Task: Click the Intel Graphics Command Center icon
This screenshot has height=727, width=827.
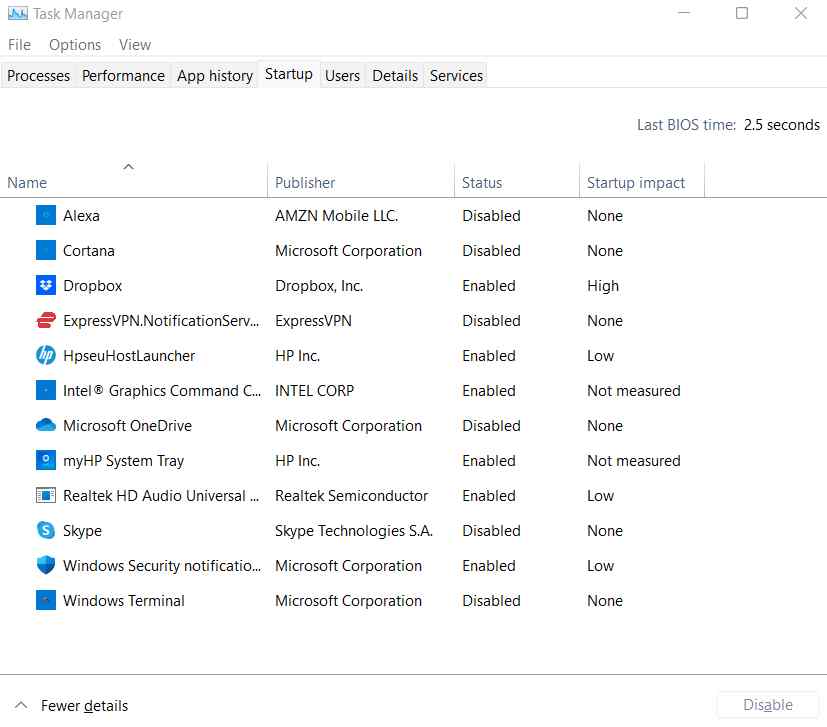Action: pos(46,390)
